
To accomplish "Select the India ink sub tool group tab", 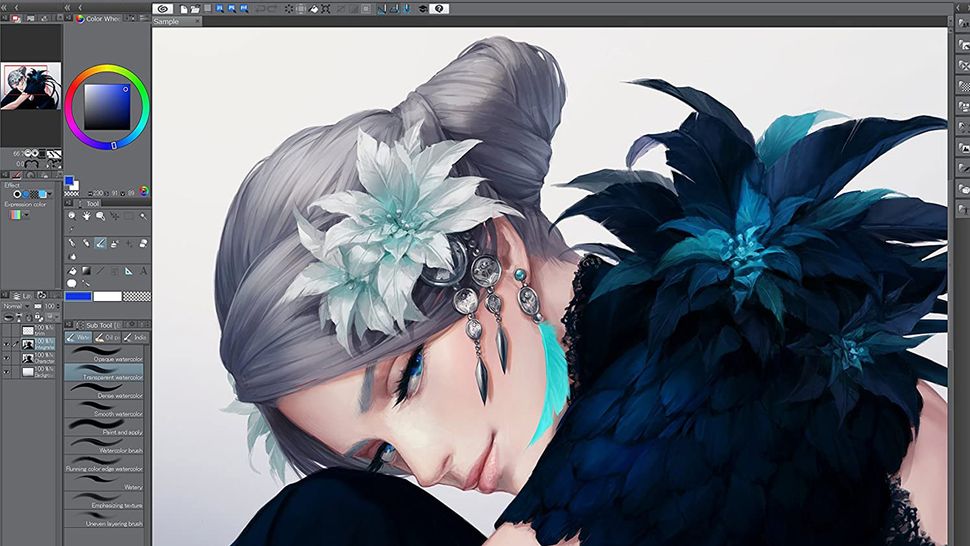I will tap(135, 337).
